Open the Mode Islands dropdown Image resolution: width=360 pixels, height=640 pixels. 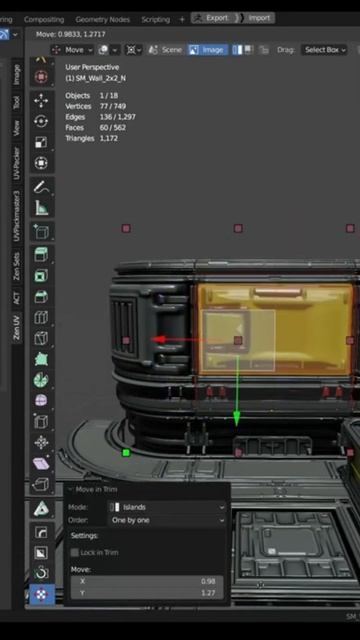(x=167, y=507)
